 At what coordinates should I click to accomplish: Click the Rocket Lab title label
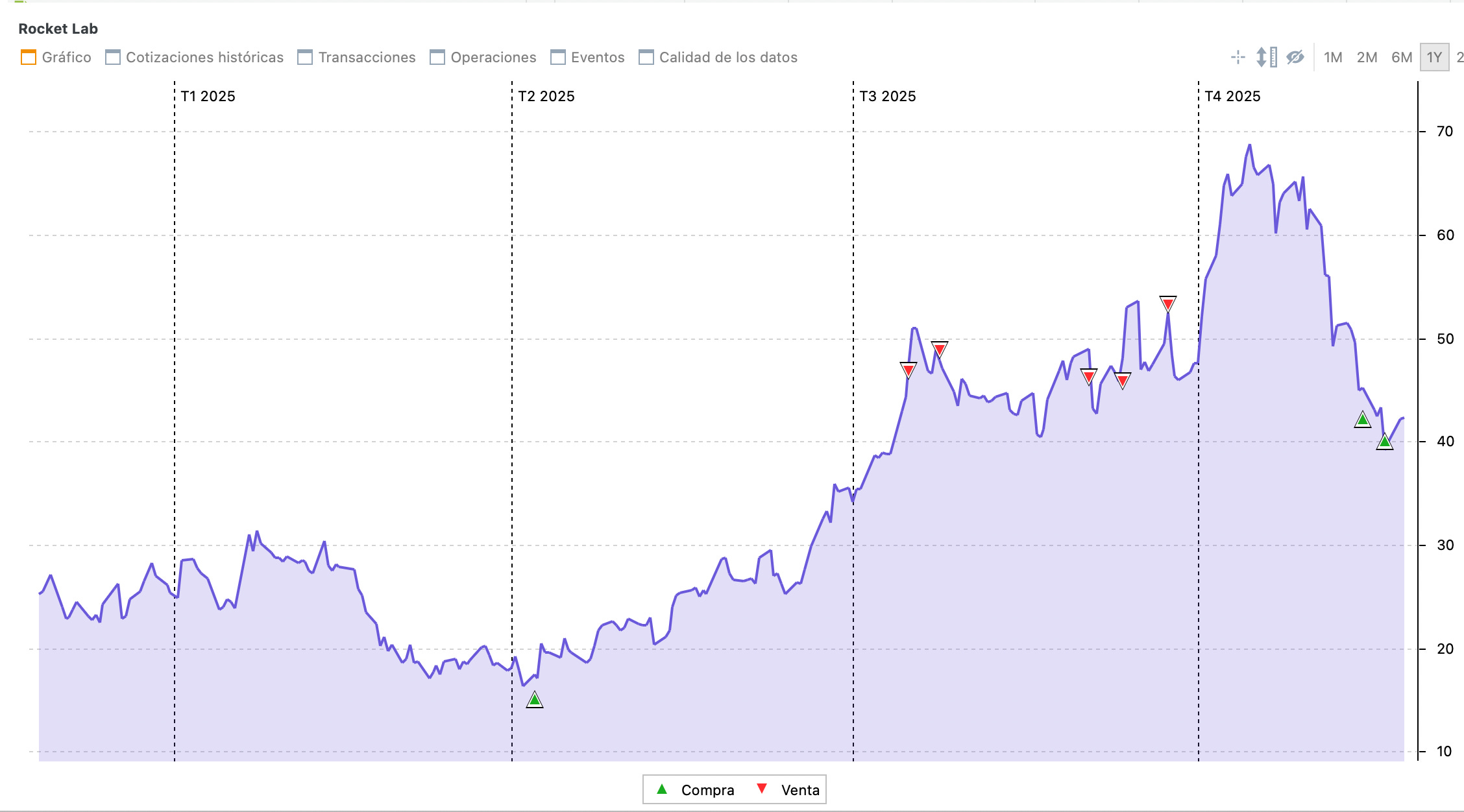pyautogui.click(x=58, y=29)
